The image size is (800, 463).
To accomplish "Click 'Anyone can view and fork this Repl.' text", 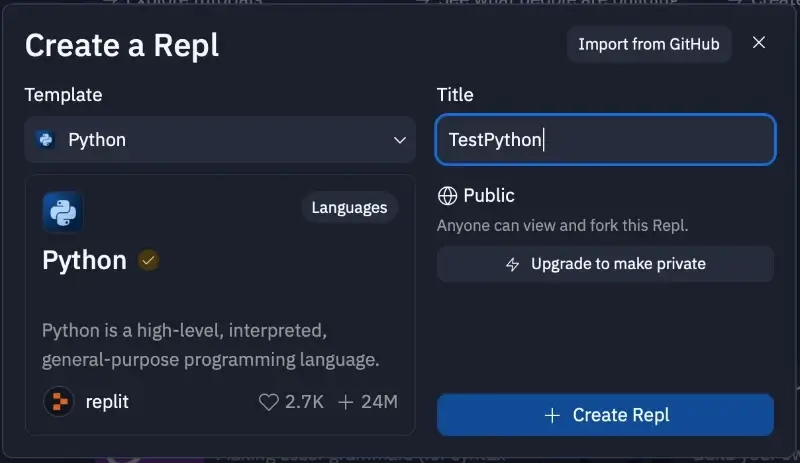I will tap(562, 226).
